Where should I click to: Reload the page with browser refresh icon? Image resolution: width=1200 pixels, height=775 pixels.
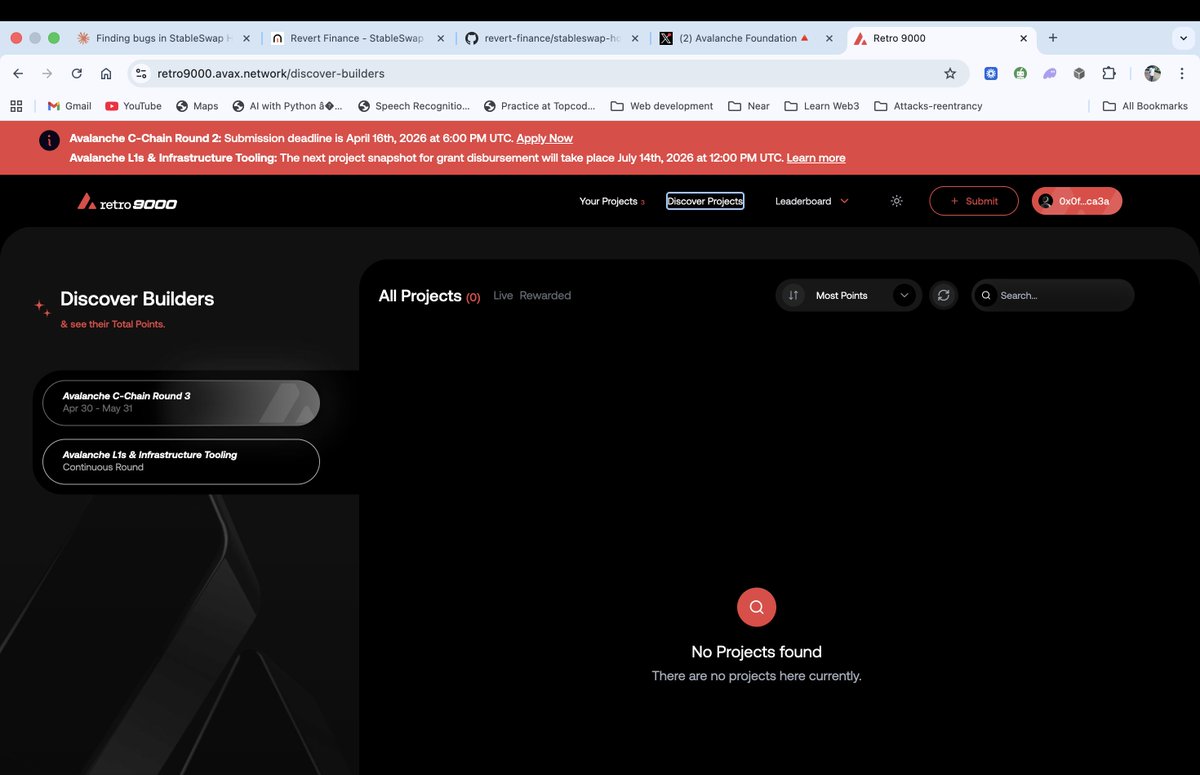(x=76, y=73)
